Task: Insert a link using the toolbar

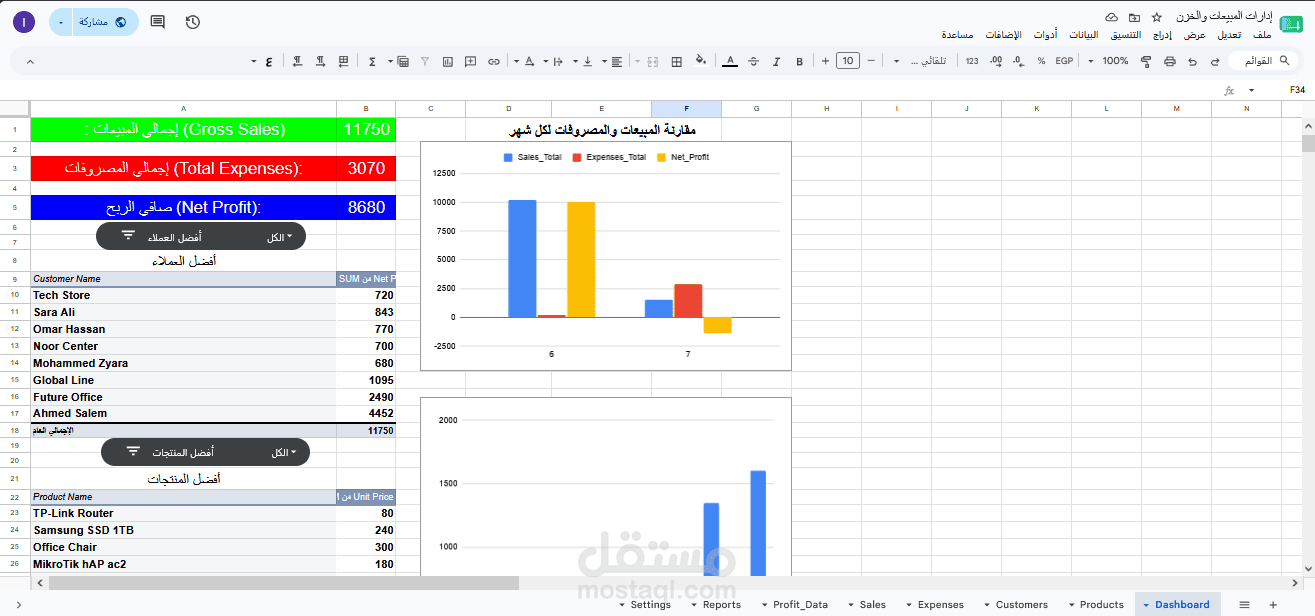Action: click(x=494, y=61)
